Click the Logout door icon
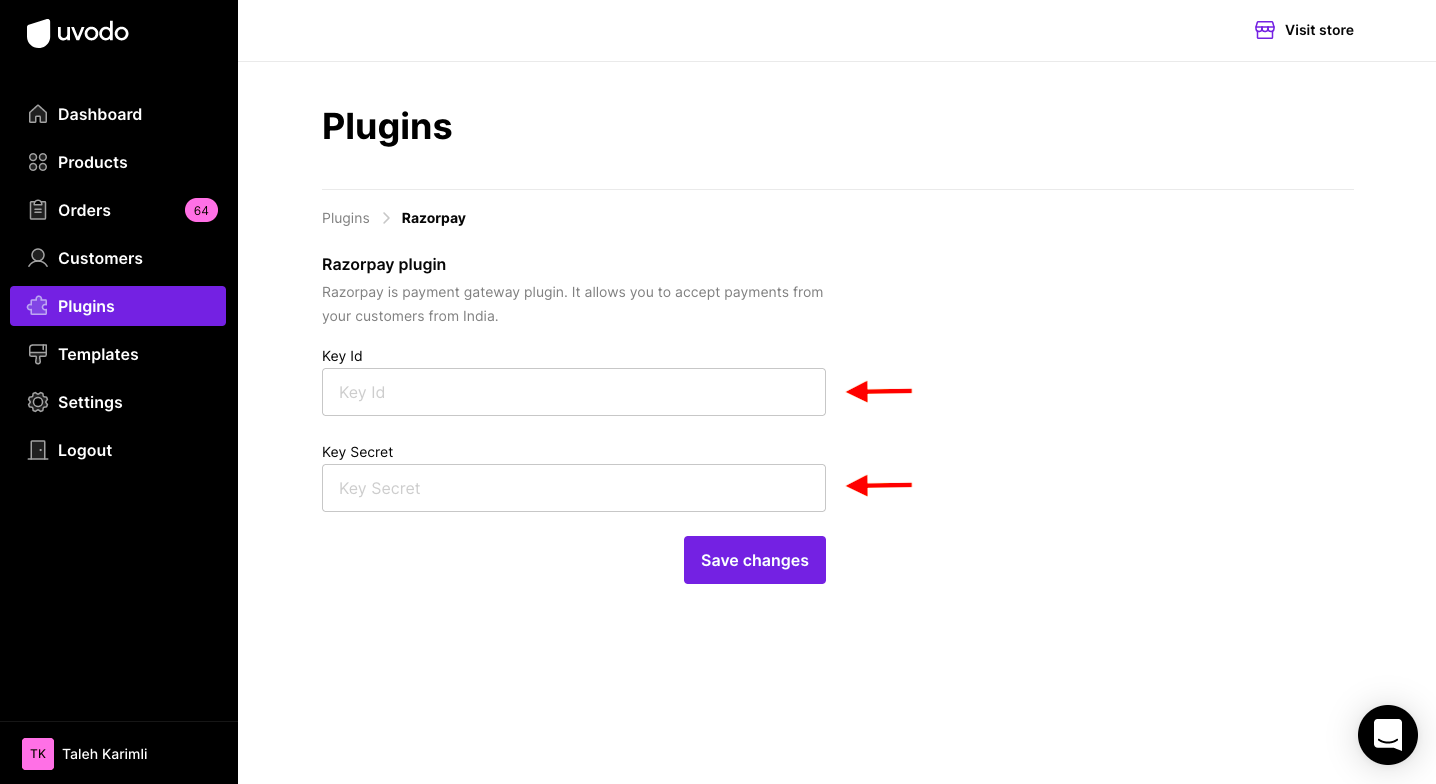 point(38,450)
